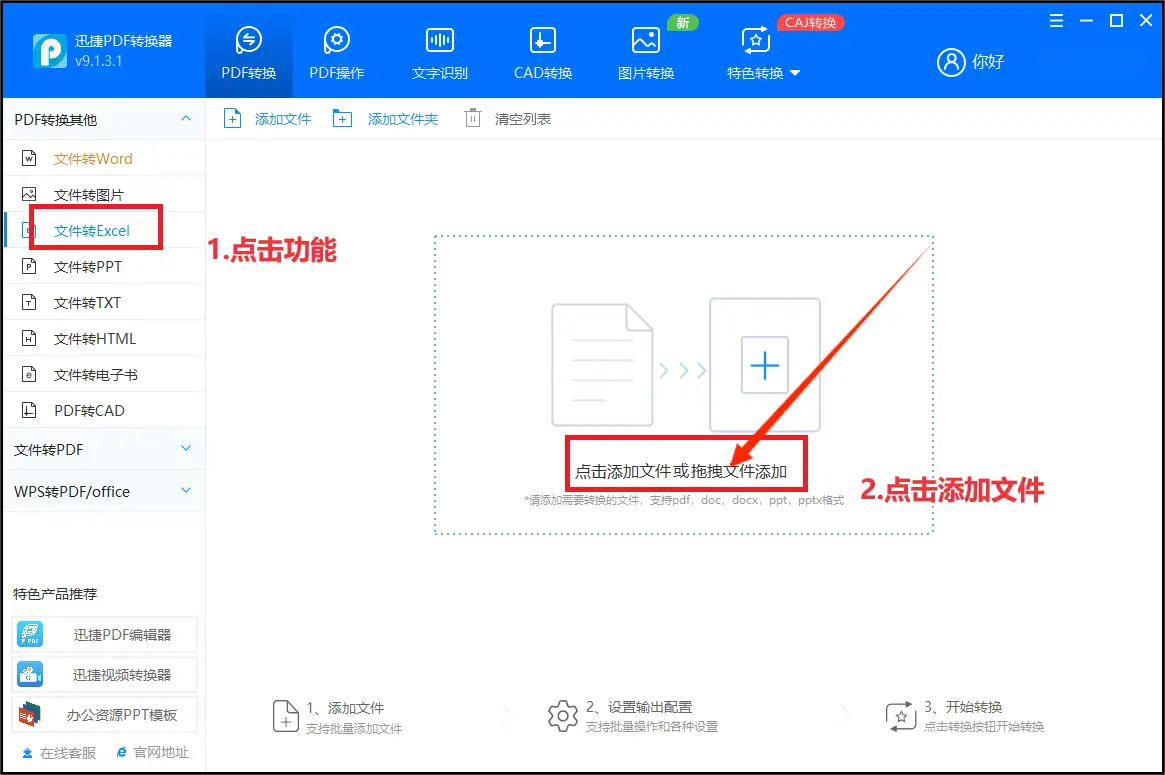Screen dimensions: 1165x775
Task: Click the blue plus add-file icon
Action: pyautogui.click(x=764, y=366)
